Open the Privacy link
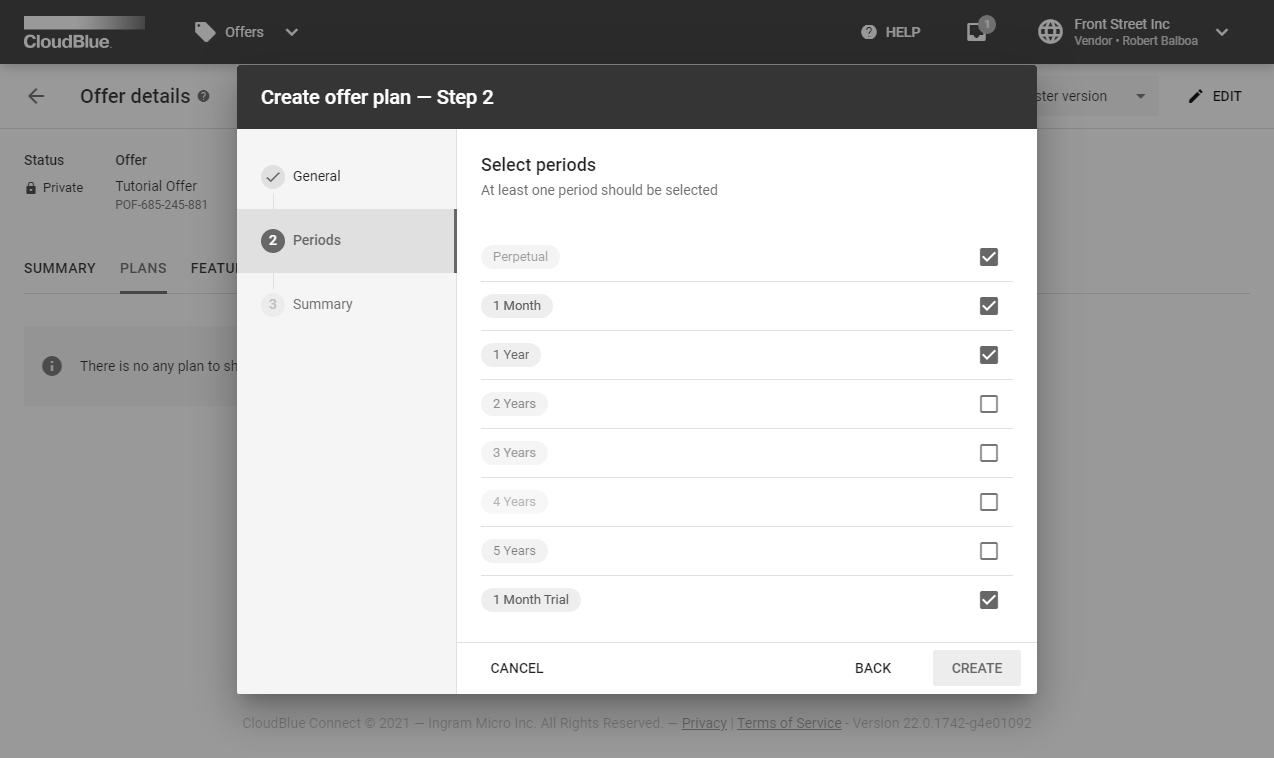Screen dimensions: 1274x758 point(704,723)
